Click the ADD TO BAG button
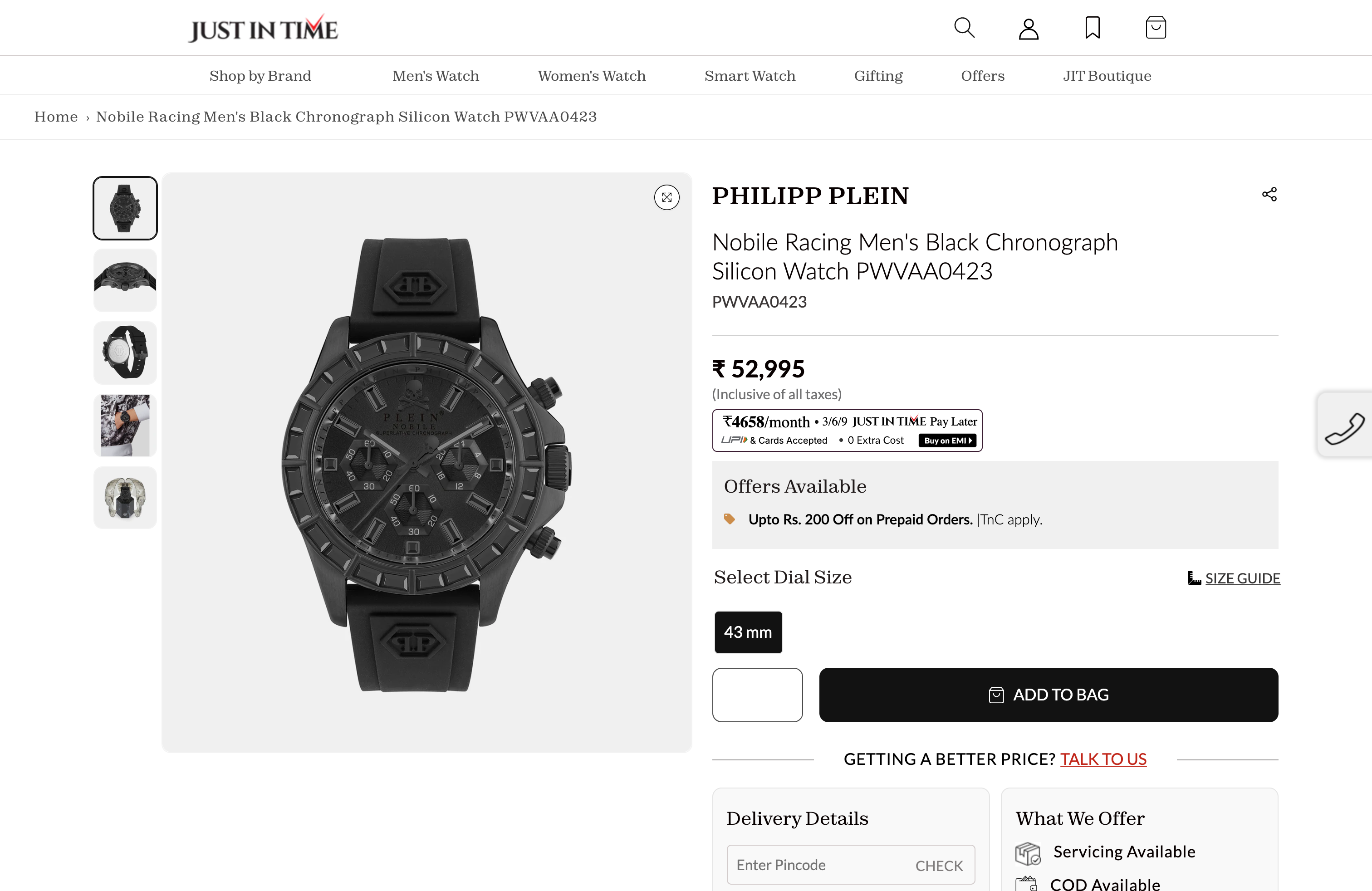The height and width of the screenshot is (891, 1372). click(1049, 695)
